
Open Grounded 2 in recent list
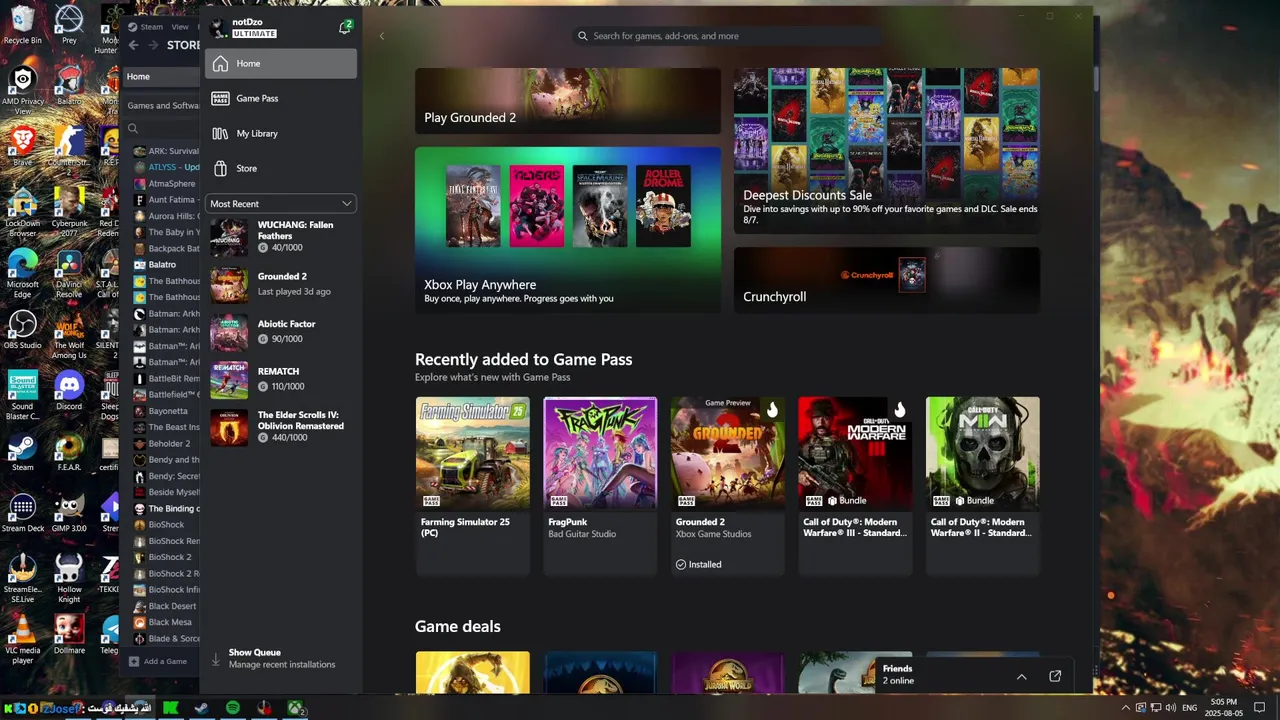coord(281,284)
